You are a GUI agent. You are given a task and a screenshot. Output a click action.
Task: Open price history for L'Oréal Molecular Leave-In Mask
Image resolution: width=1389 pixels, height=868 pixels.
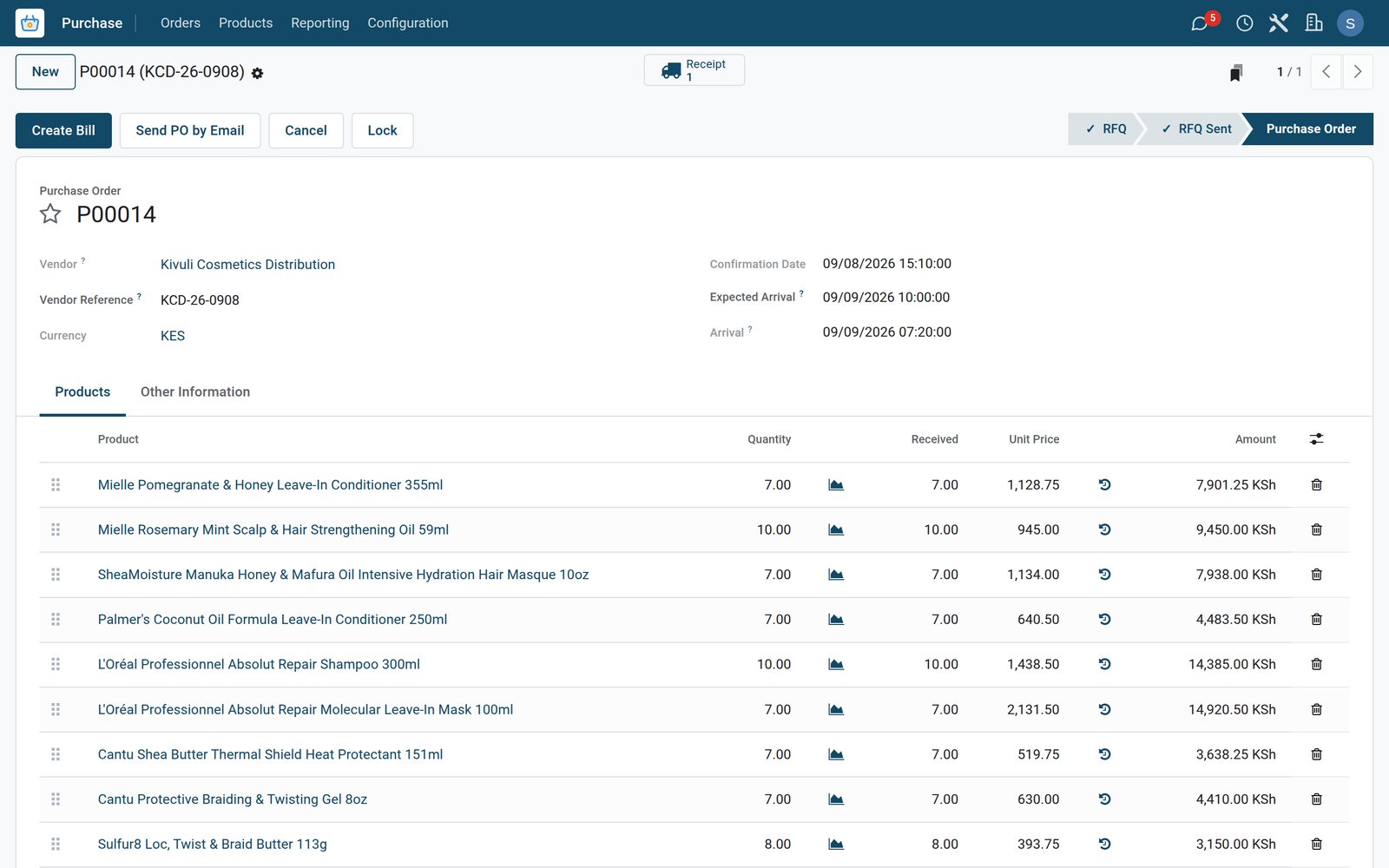[x=1104, y=709]
